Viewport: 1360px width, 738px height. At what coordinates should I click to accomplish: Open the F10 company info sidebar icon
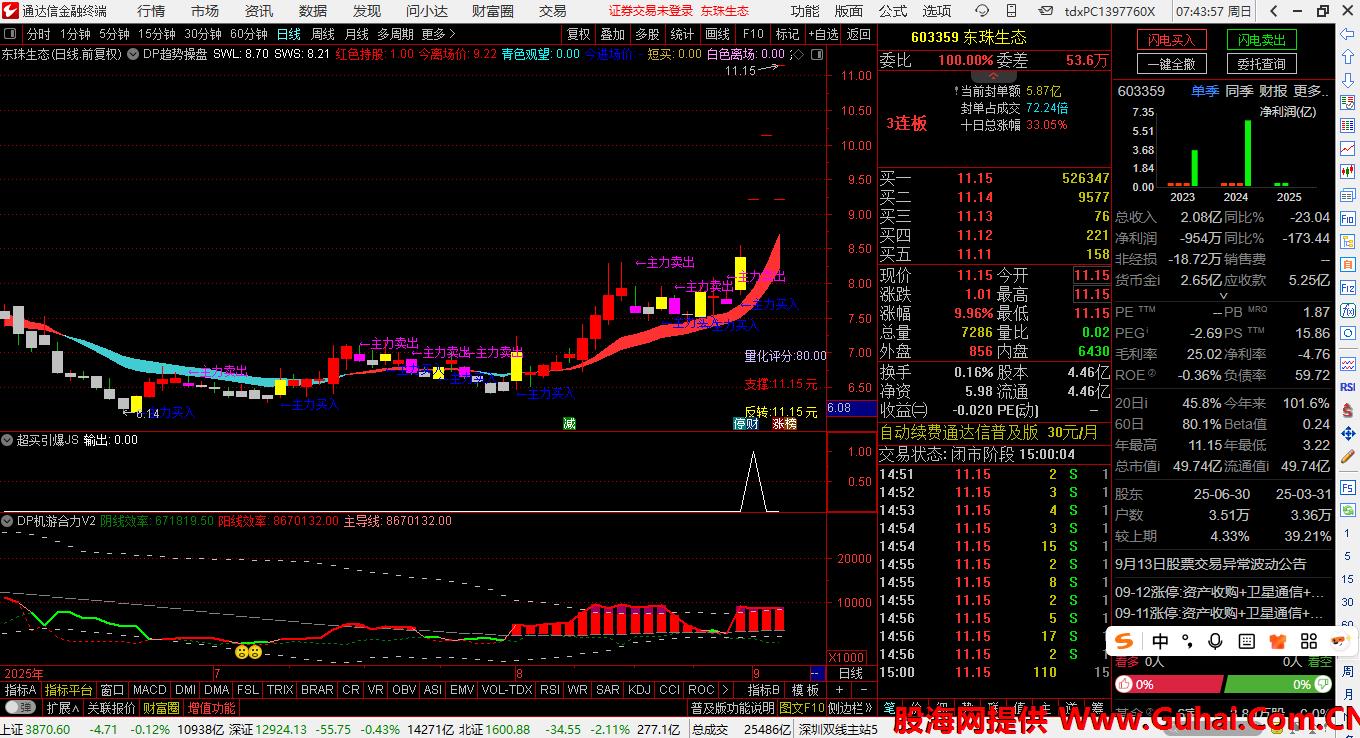click(x=1346, y=219)
